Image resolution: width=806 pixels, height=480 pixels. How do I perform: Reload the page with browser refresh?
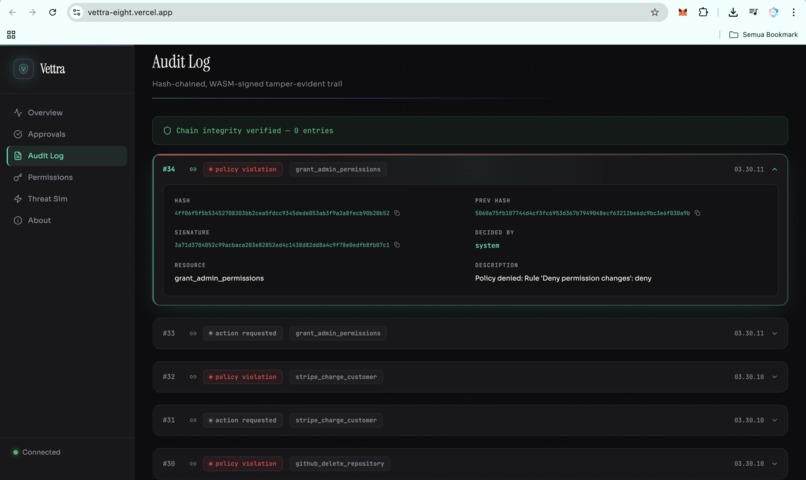pos(52,12)
